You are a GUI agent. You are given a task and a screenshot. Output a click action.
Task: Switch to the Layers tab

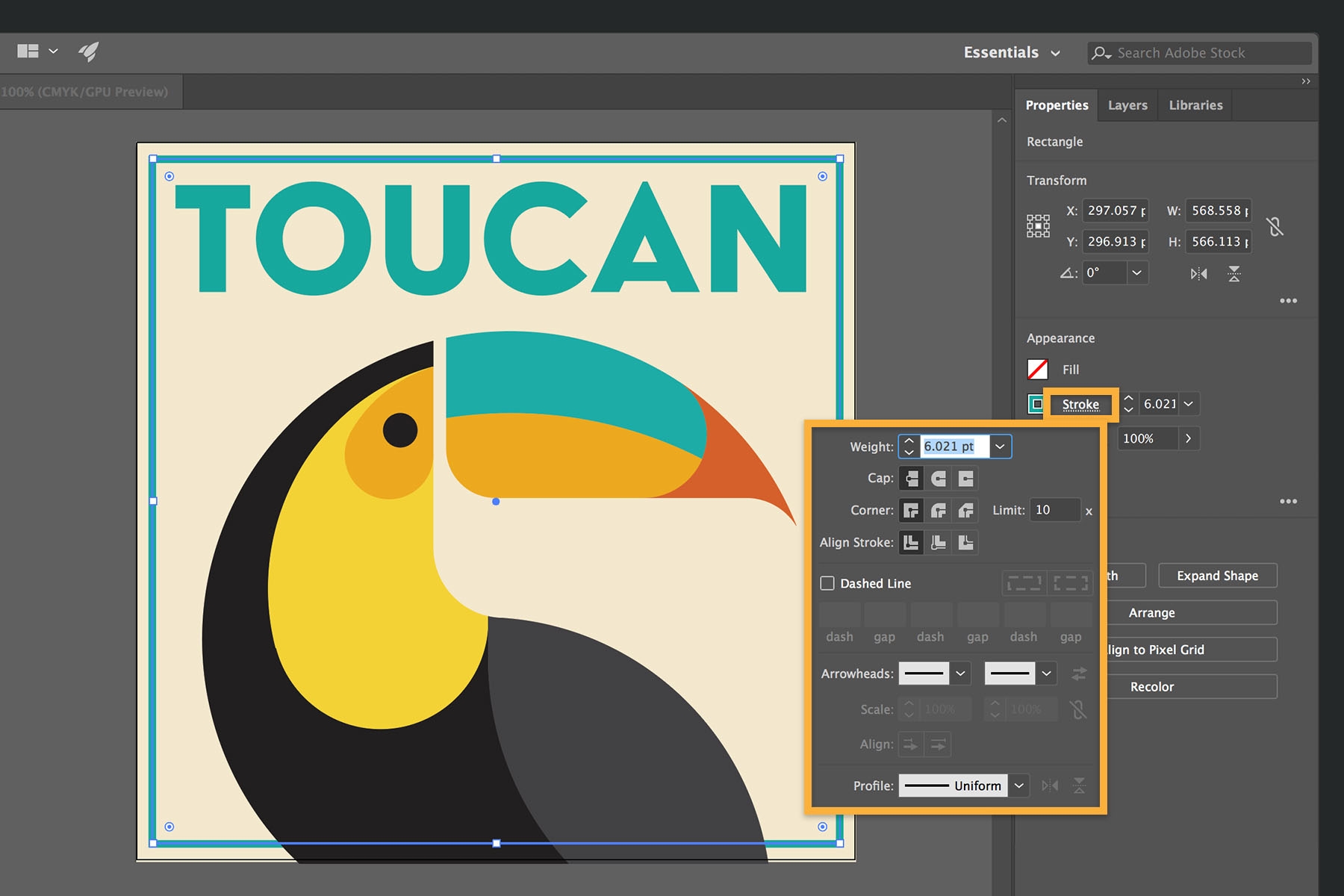click(x=1127, y=105)
